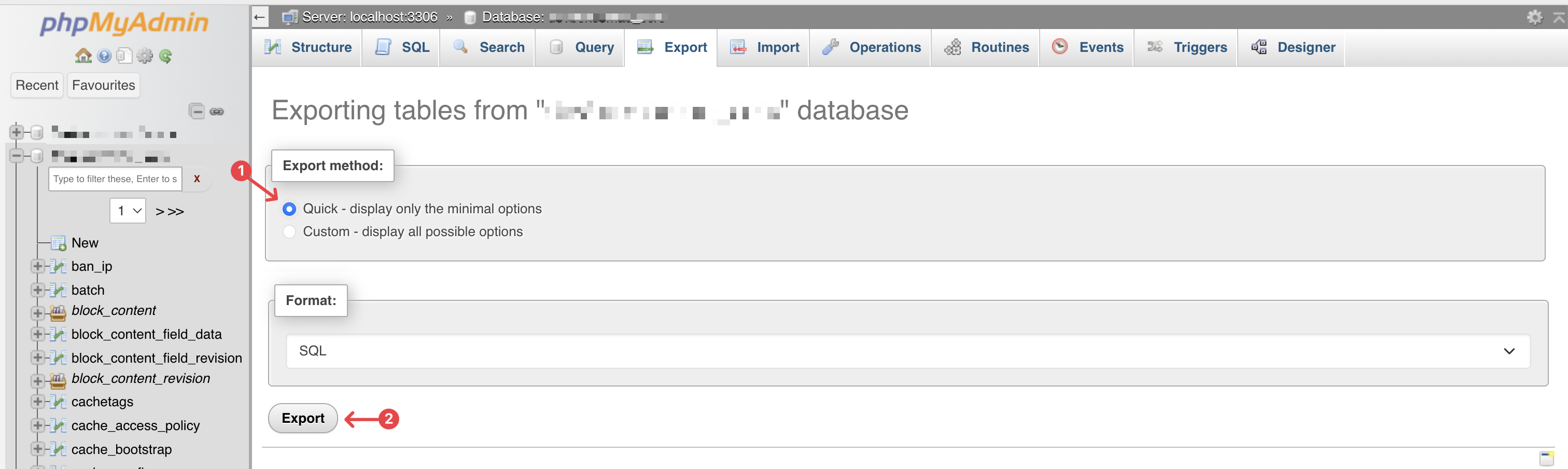Click the green reload navigation panel icon
Viewport: 1568px width, 469px height.
click(165, 56)
